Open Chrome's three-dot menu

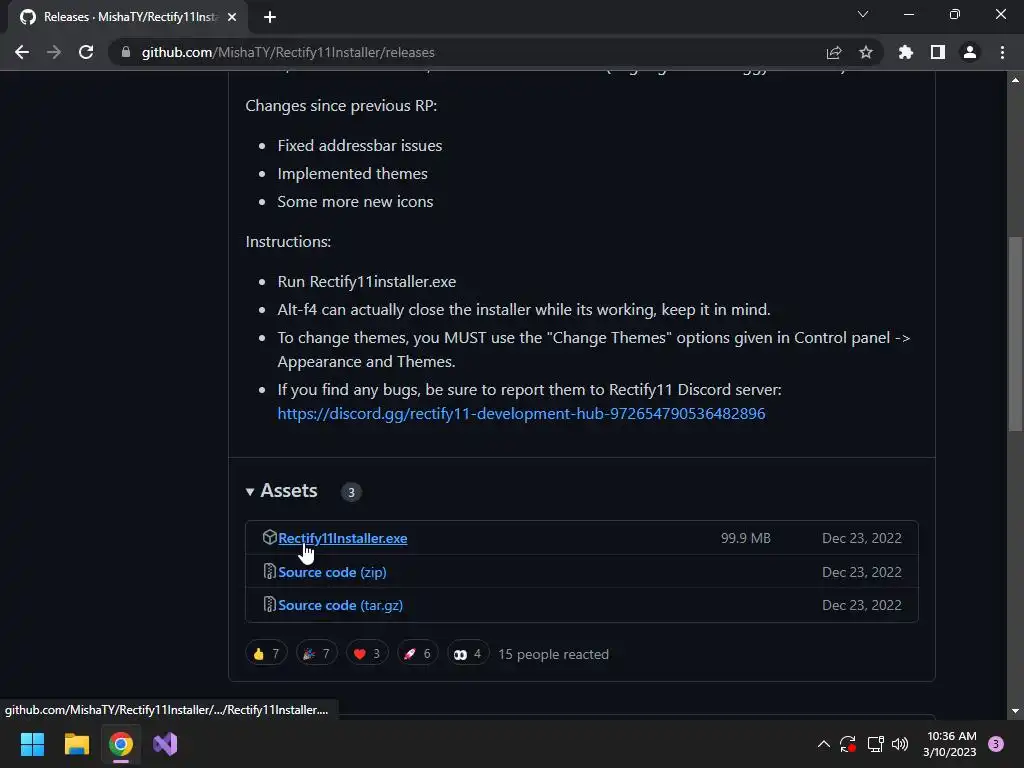tap(1002, 52)
